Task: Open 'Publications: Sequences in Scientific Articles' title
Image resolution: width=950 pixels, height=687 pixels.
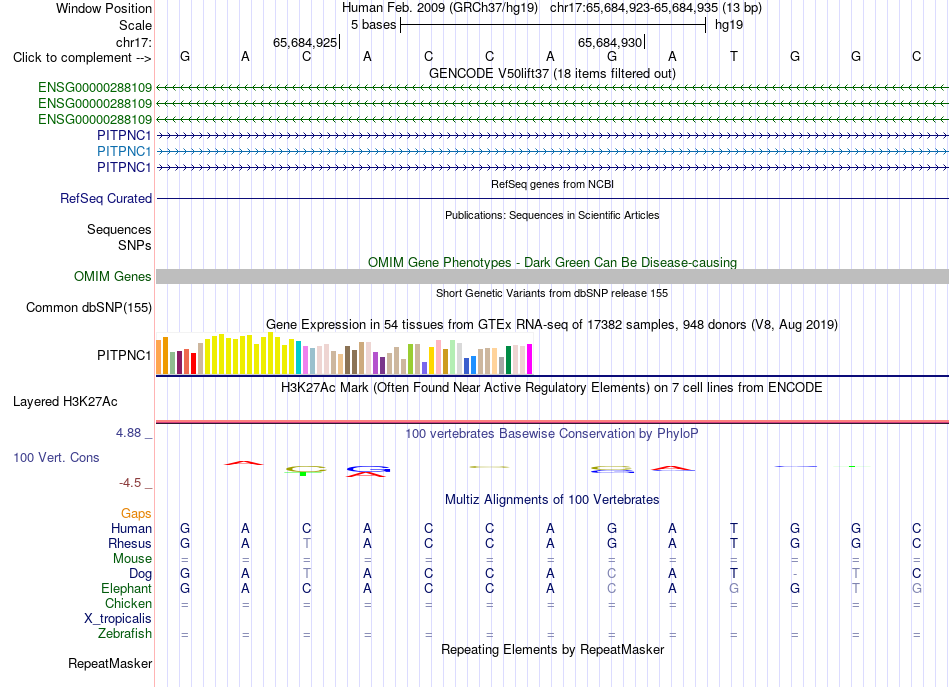Action: coord(552,215)
